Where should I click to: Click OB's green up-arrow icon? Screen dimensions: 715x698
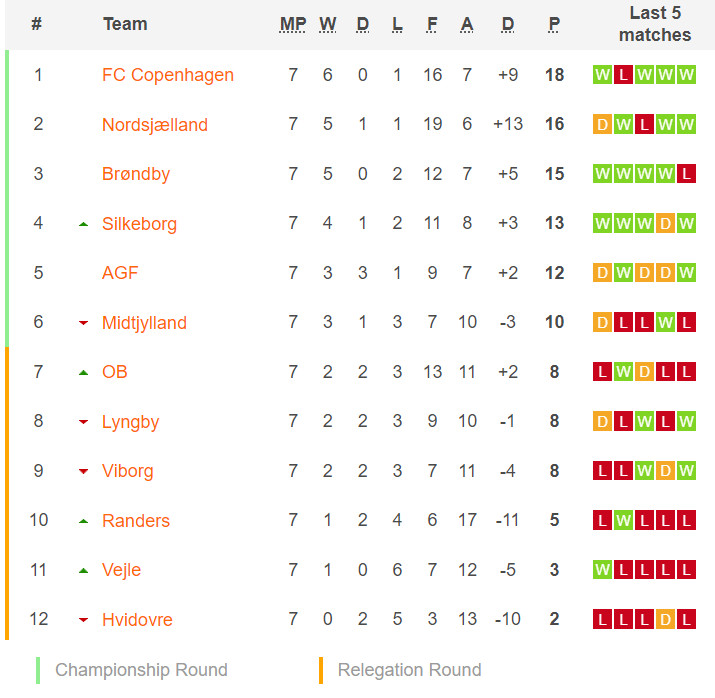click(x=83, y=372)
